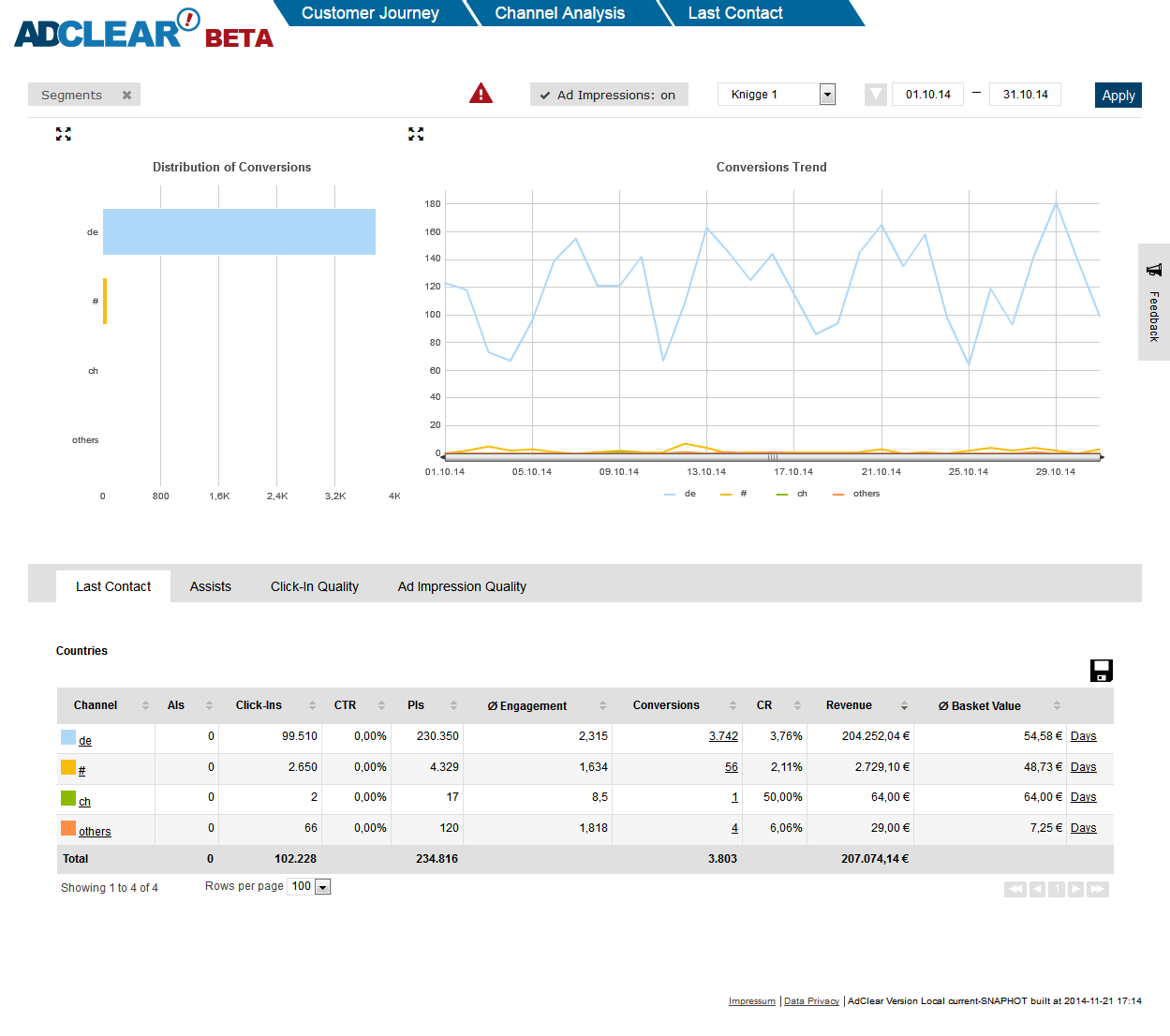
Task: Open the Days link for 'de' row
Action: coord(1083,736)
